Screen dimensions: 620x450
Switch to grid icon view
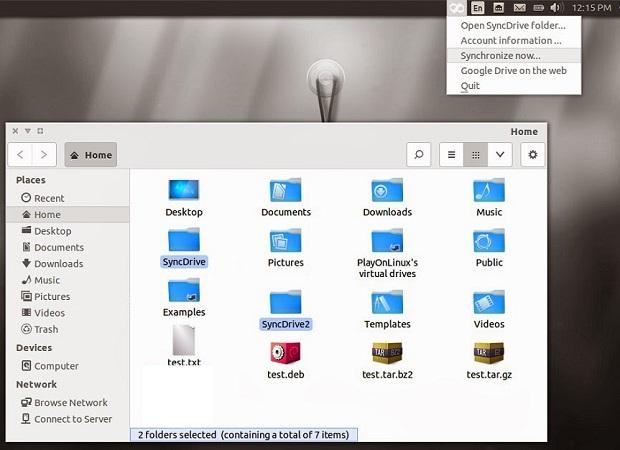pyautogui.click(x=476, y=155)
